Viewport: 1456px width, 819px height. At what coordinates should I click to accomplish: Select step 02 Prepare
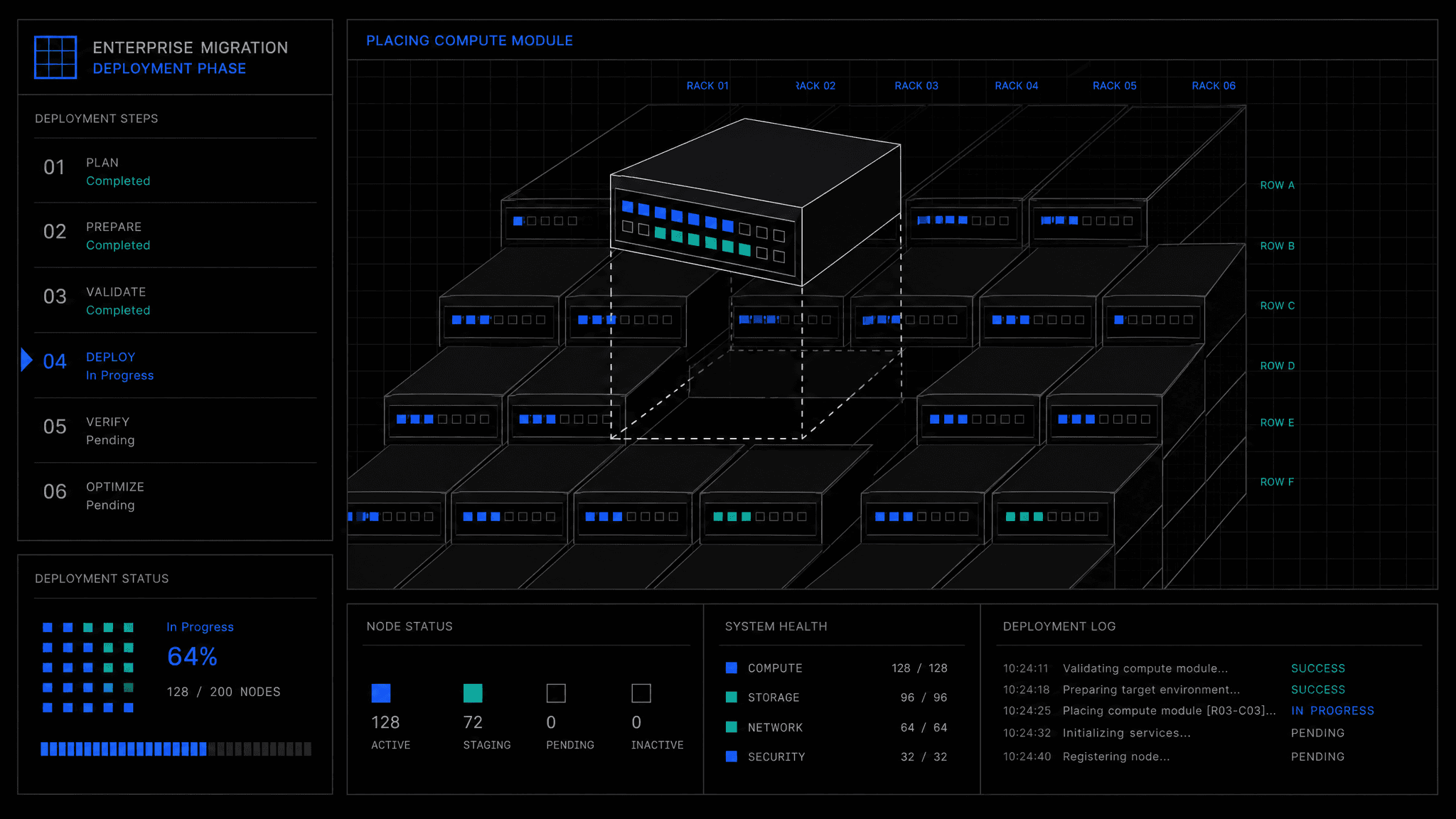tap(175, 235)
